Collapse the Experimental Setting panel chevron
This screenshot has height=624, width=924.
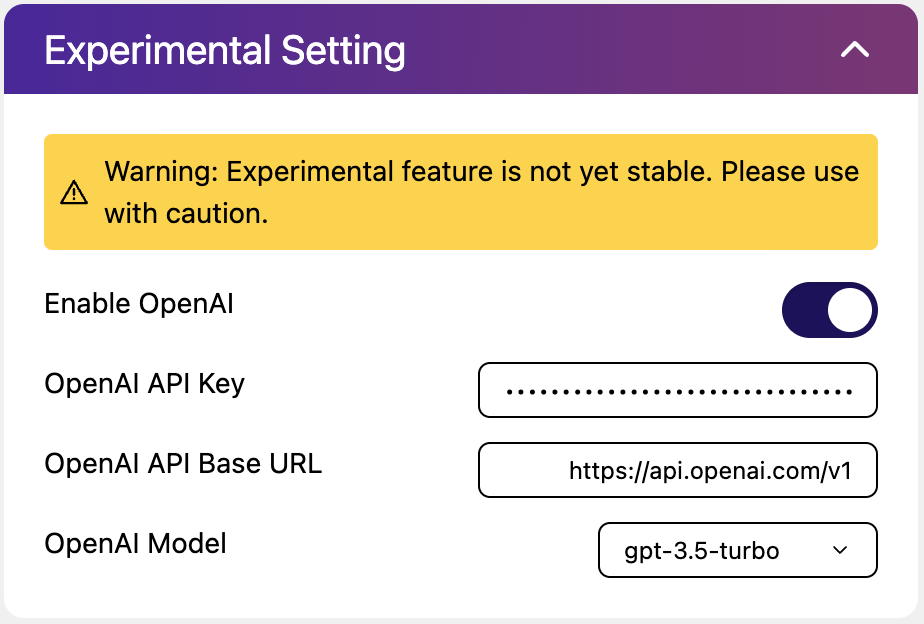[854, 49]
